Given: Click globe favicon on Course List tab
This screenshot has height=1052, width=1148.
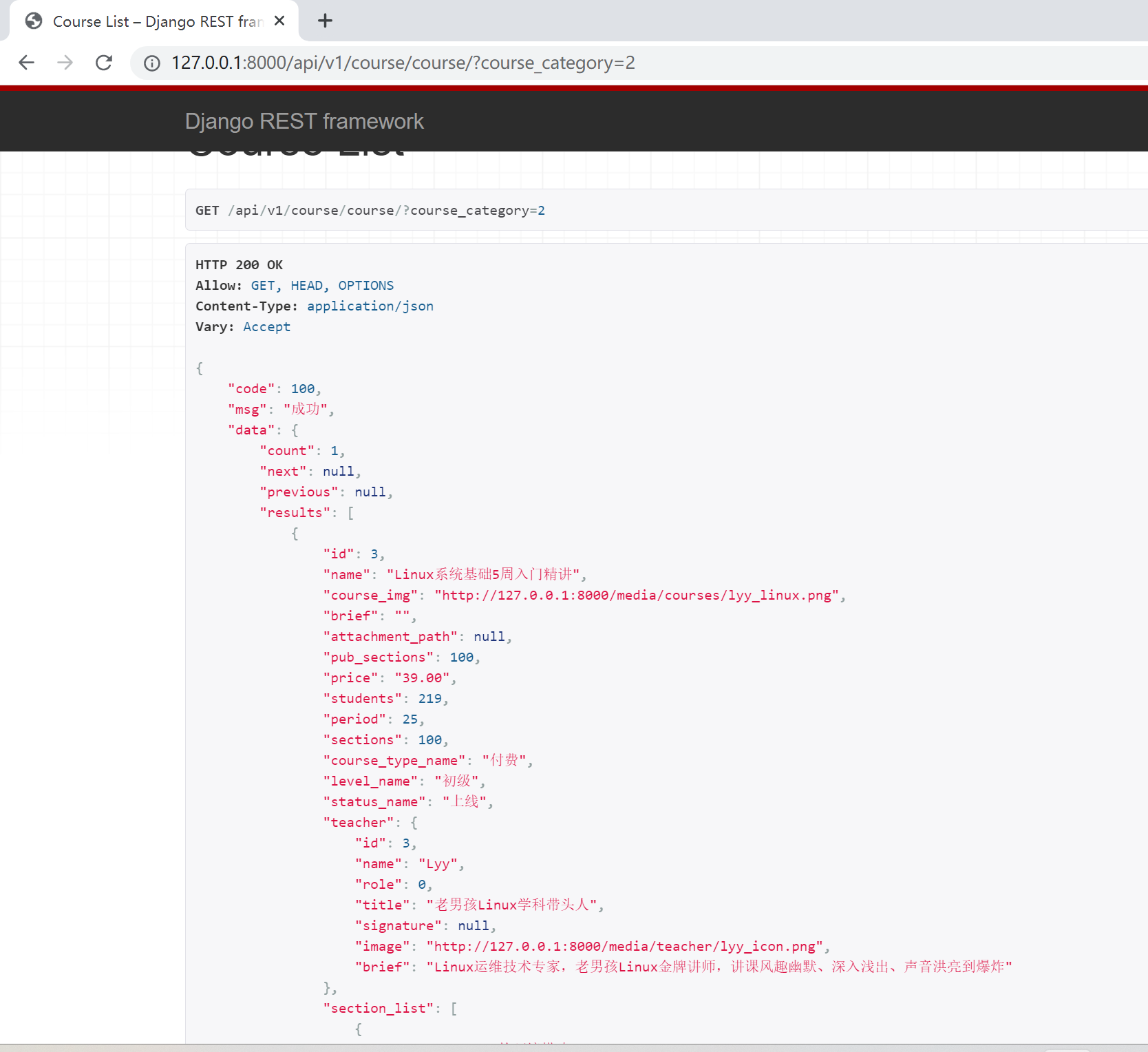Looking at the screenshot, I should 34,21.
